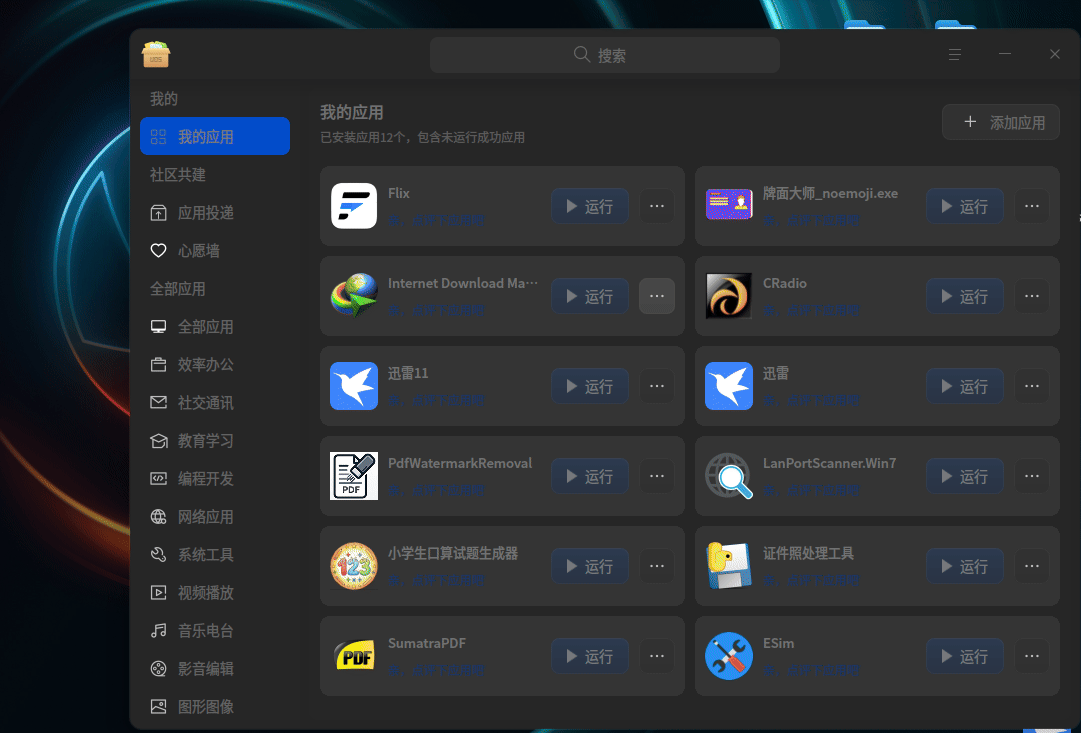Open more options for ESim

click(1032, 656)
